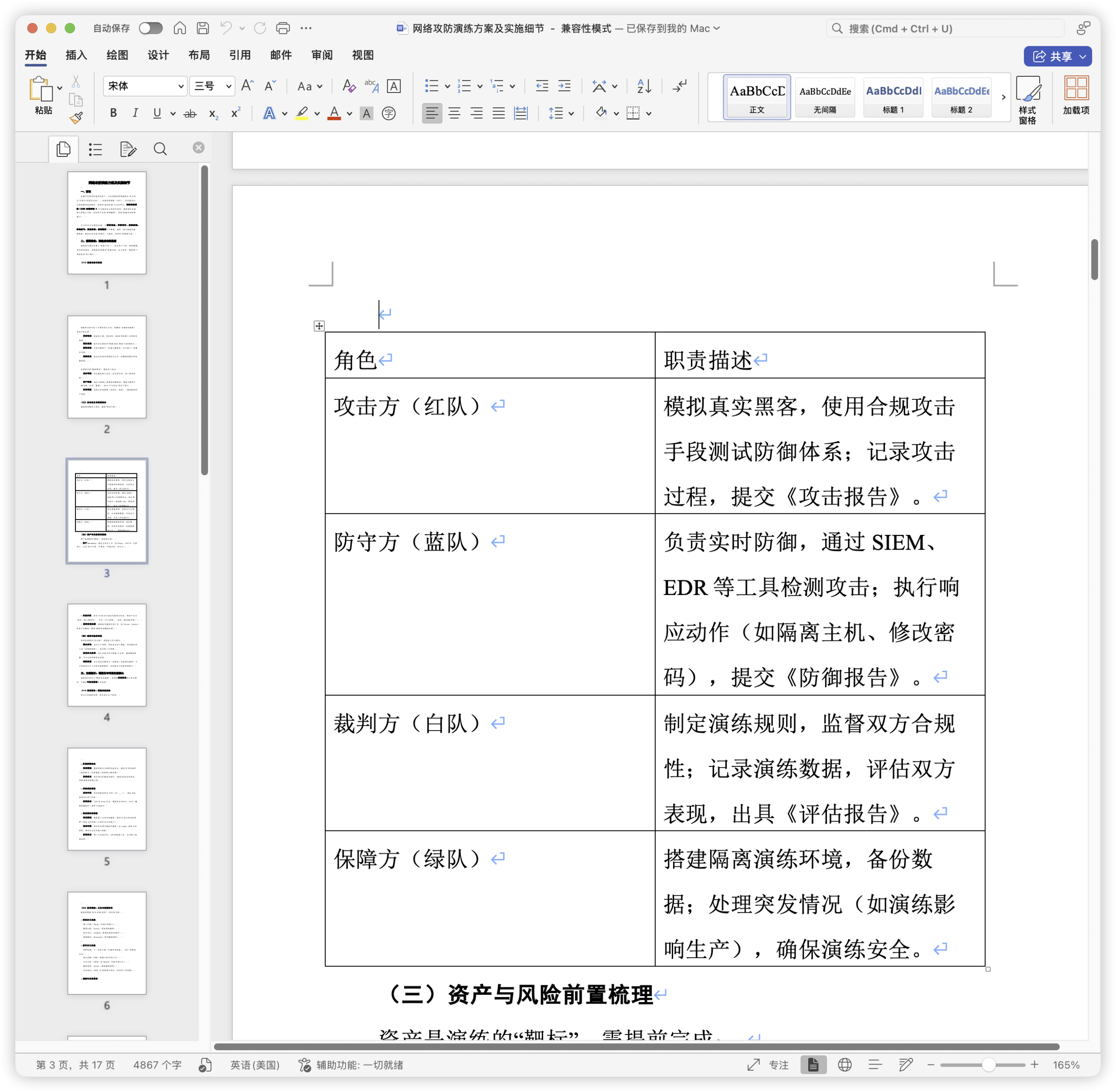
Task: Open the Add-ins button
Action: [x=1076, y=95]
